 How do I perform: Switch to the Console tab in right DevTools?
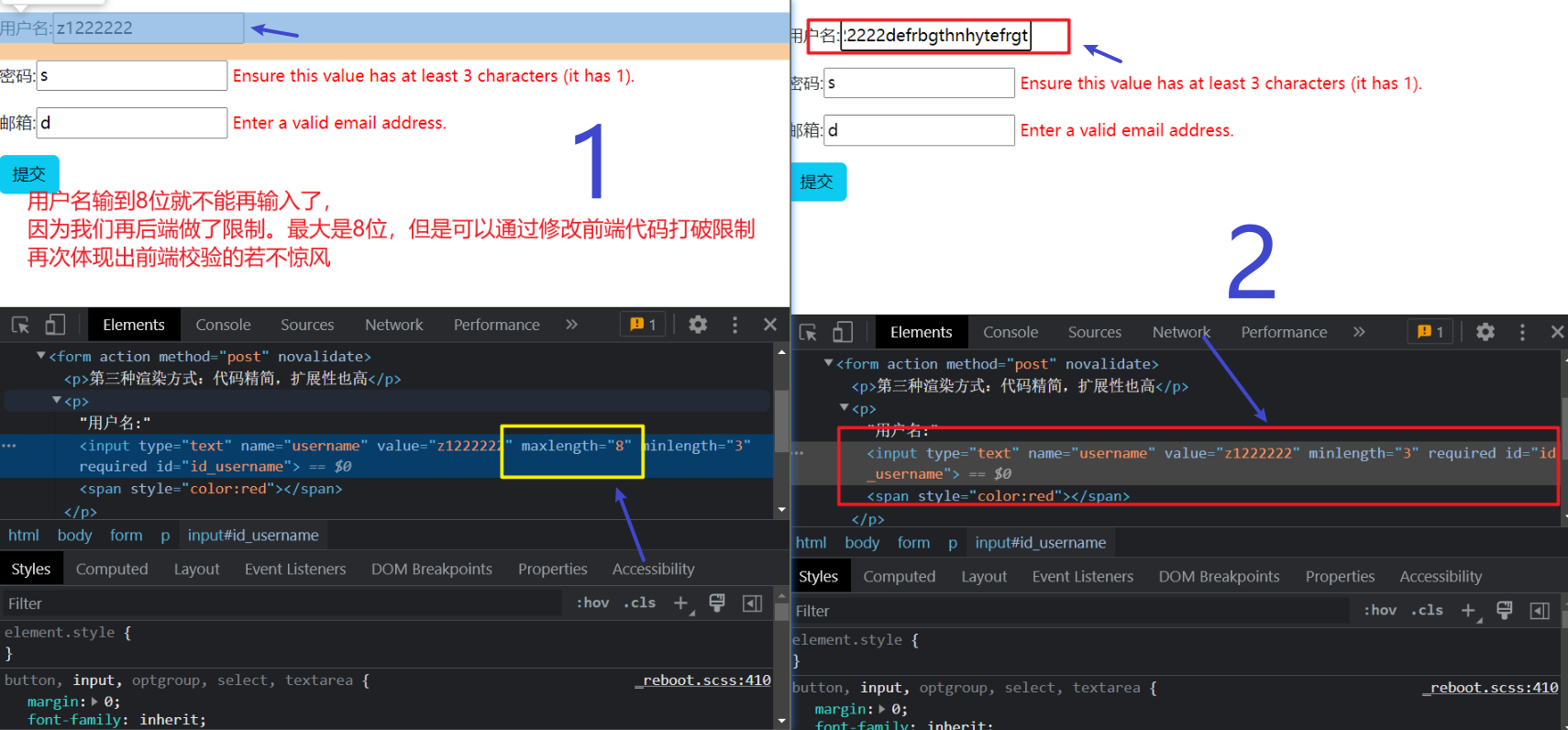click(x=1010, y=332)
